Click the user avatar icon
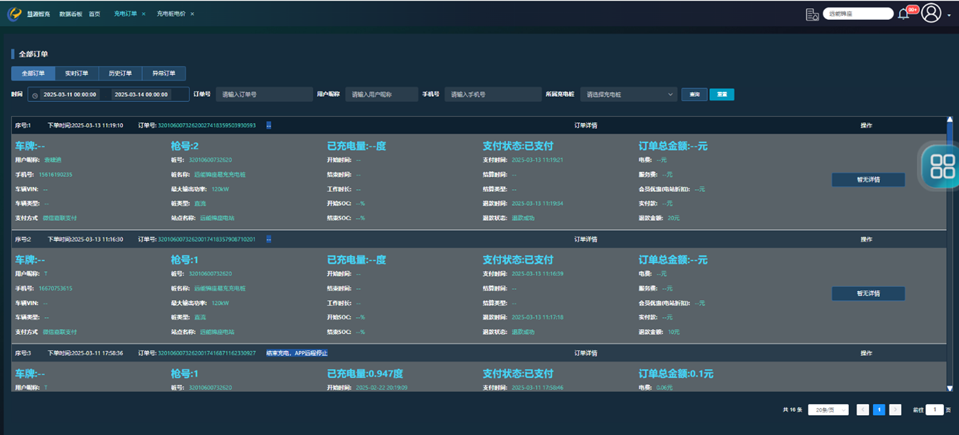The image size is (959, 435). point(931,13)
